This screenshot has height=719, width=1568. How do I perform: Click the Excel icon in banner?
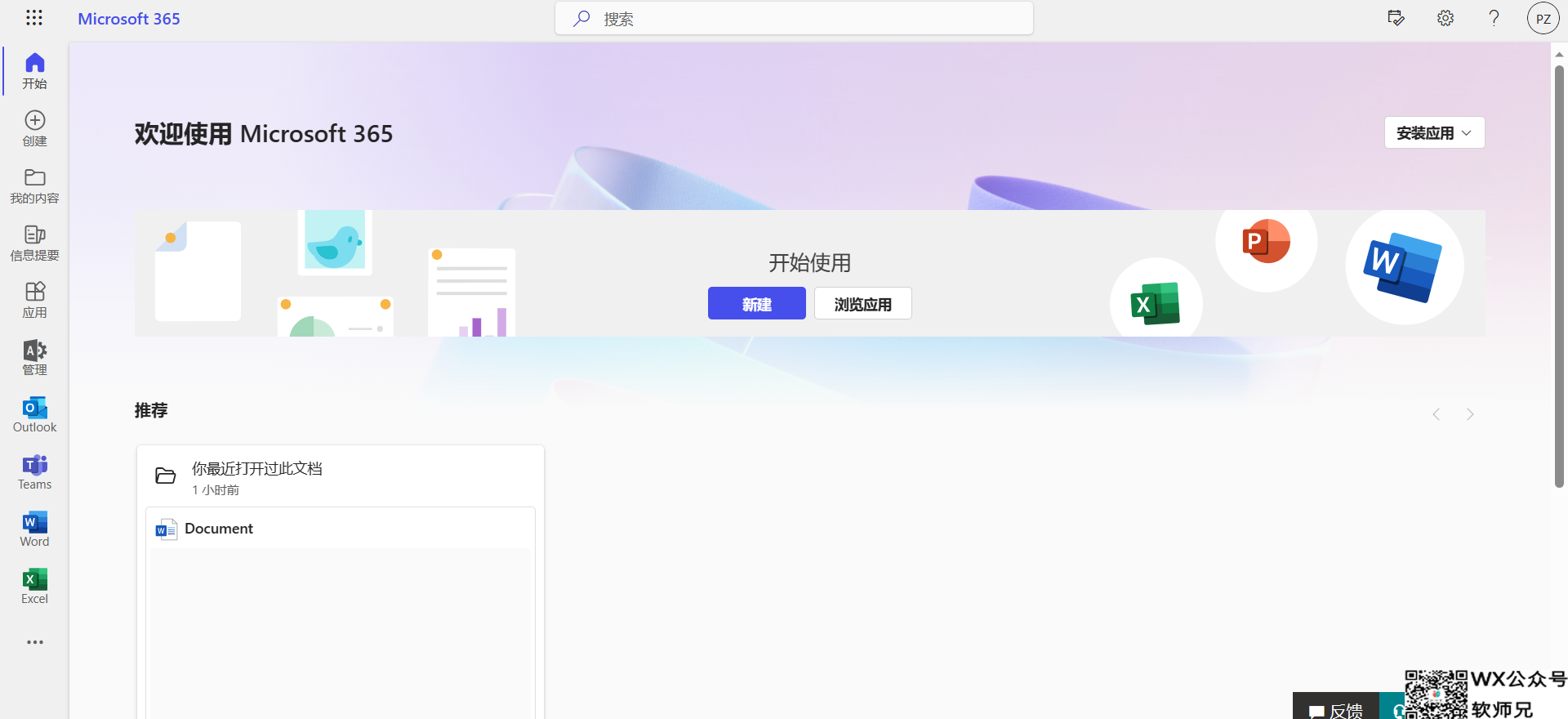[x=1156, y=304]
